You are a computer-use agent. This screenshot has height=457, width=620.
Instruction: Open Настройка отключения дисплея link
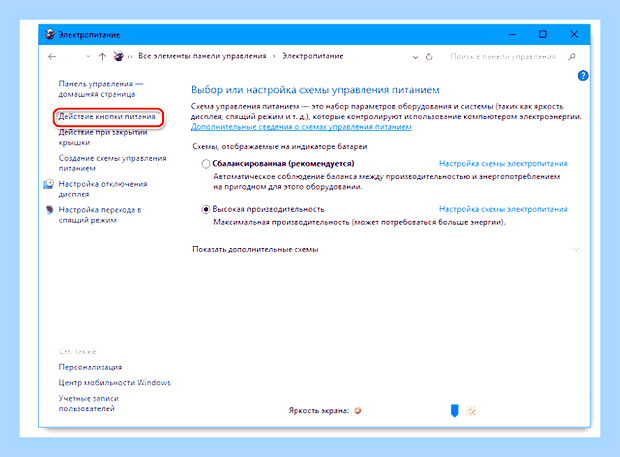click(x=103, y=189)
